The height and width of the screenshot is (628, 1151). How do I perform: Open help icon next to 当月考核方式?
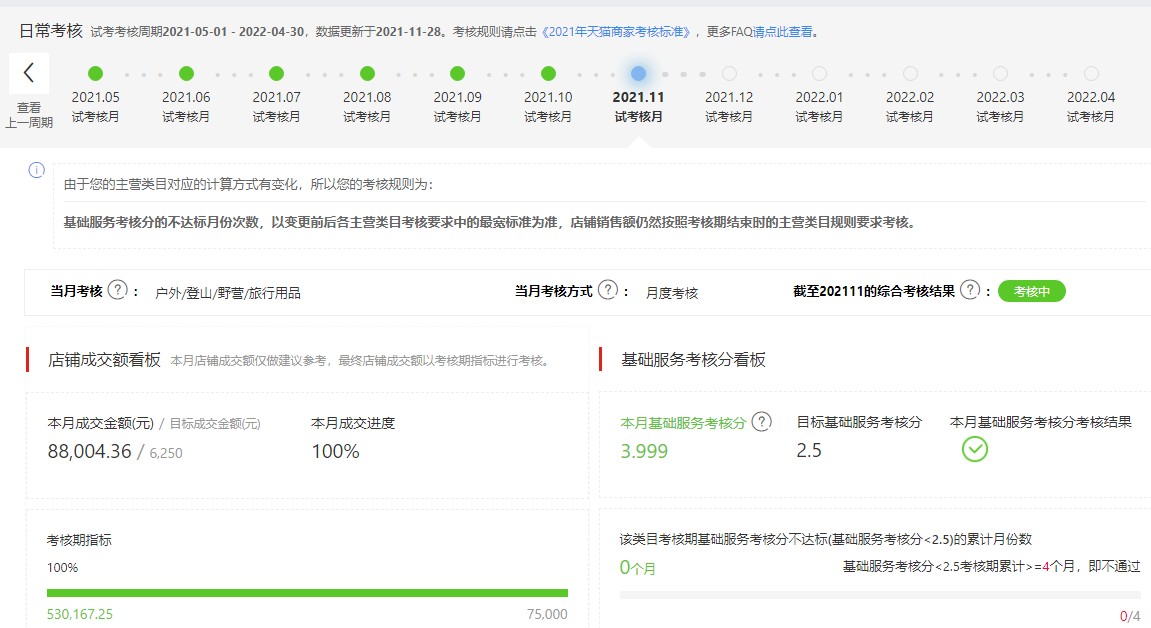608,290
